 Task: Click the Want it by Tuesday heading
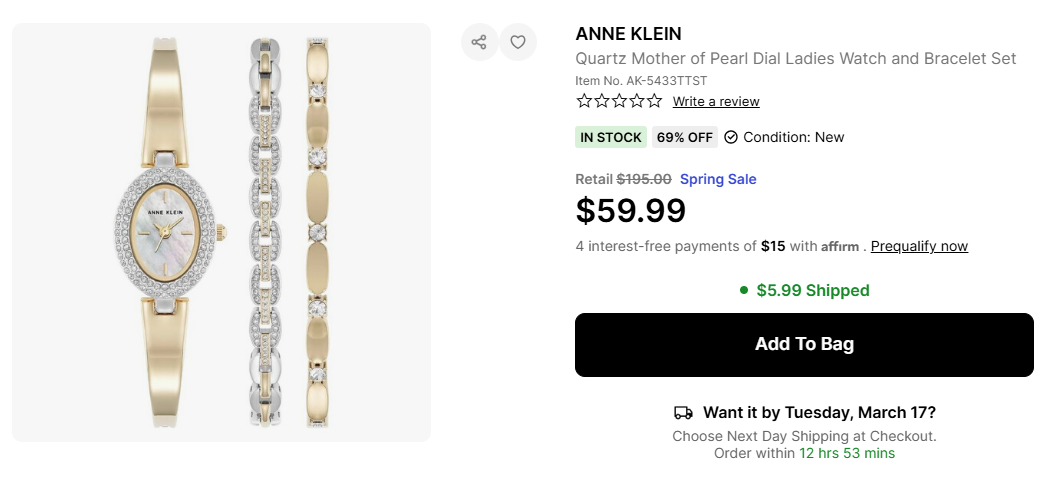(x=819, y=412)
